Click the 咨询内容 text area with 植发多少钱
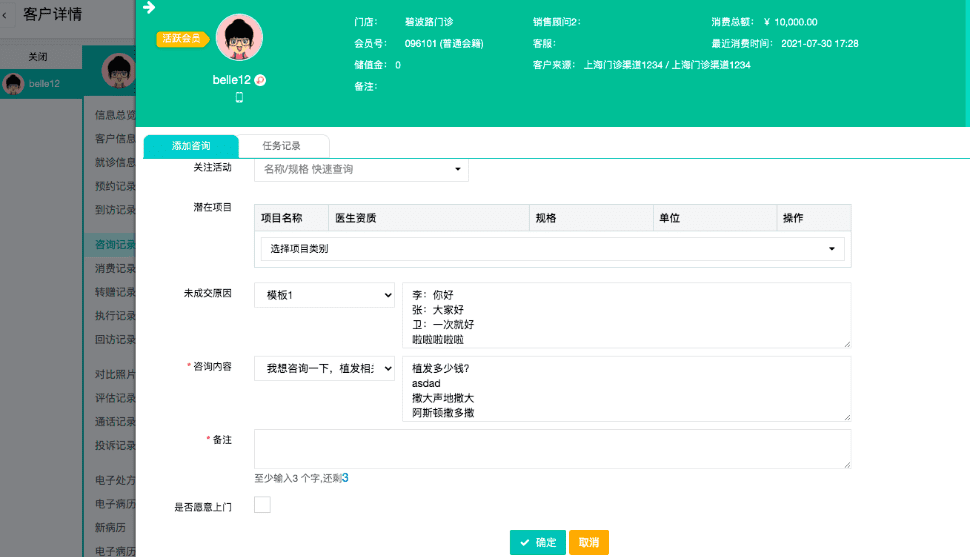Screen dimensions: 970x557 [x=626, y=388]
